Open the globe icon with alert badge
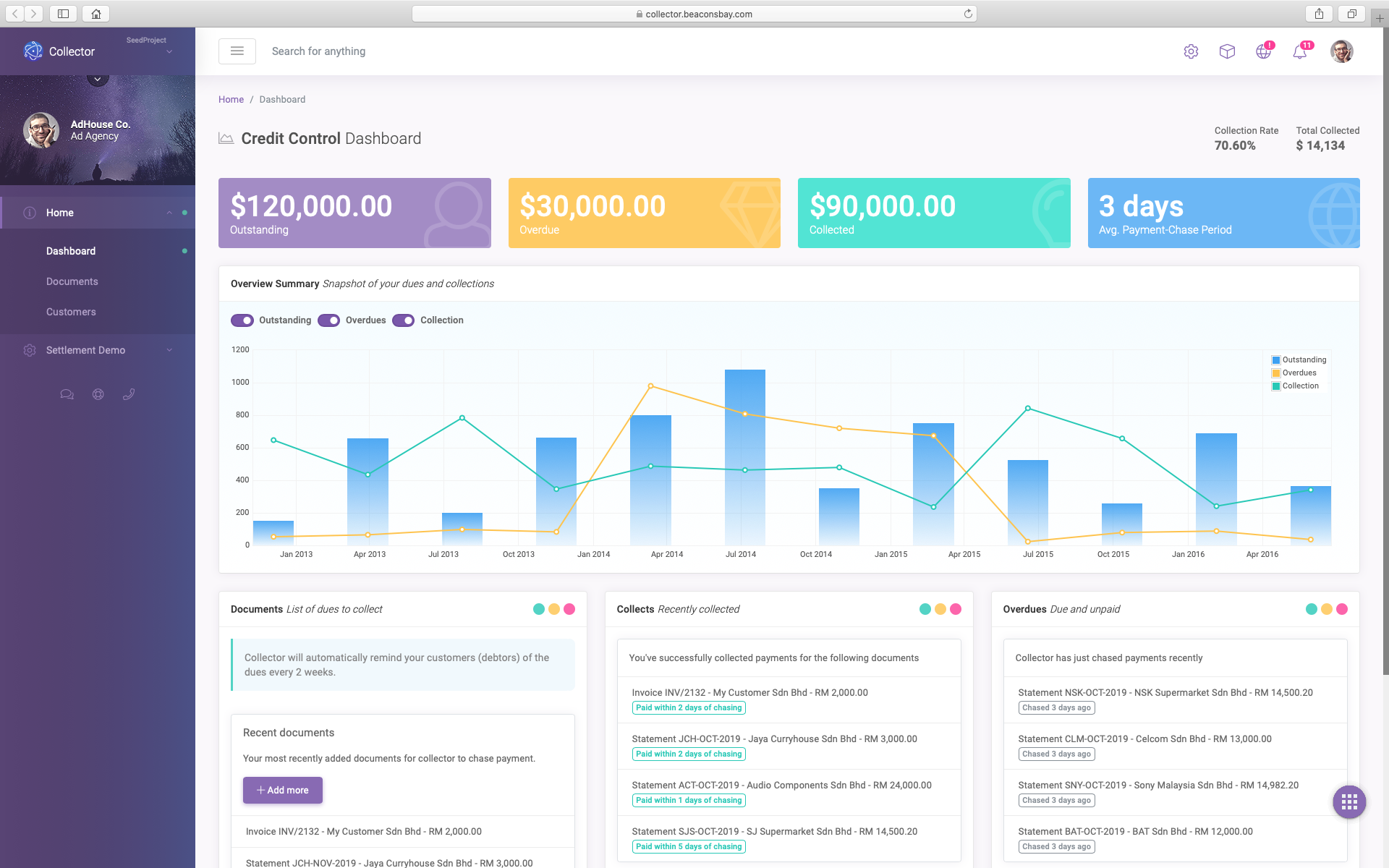1389x868 pixels. [x=1263, y=51]
